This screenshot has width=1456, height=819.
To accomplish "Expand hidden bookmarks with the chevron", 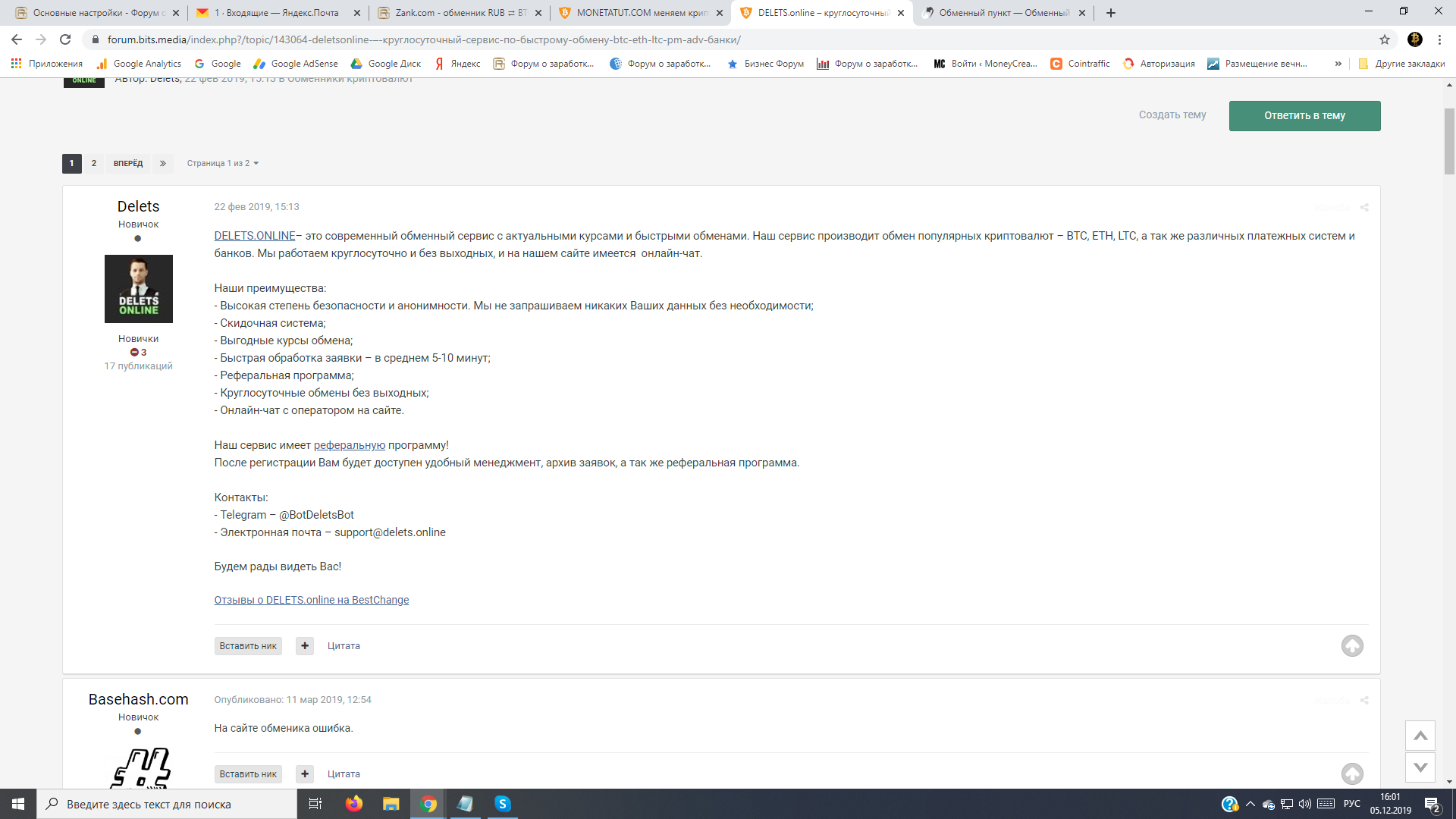I will [x=1338, y=64].
